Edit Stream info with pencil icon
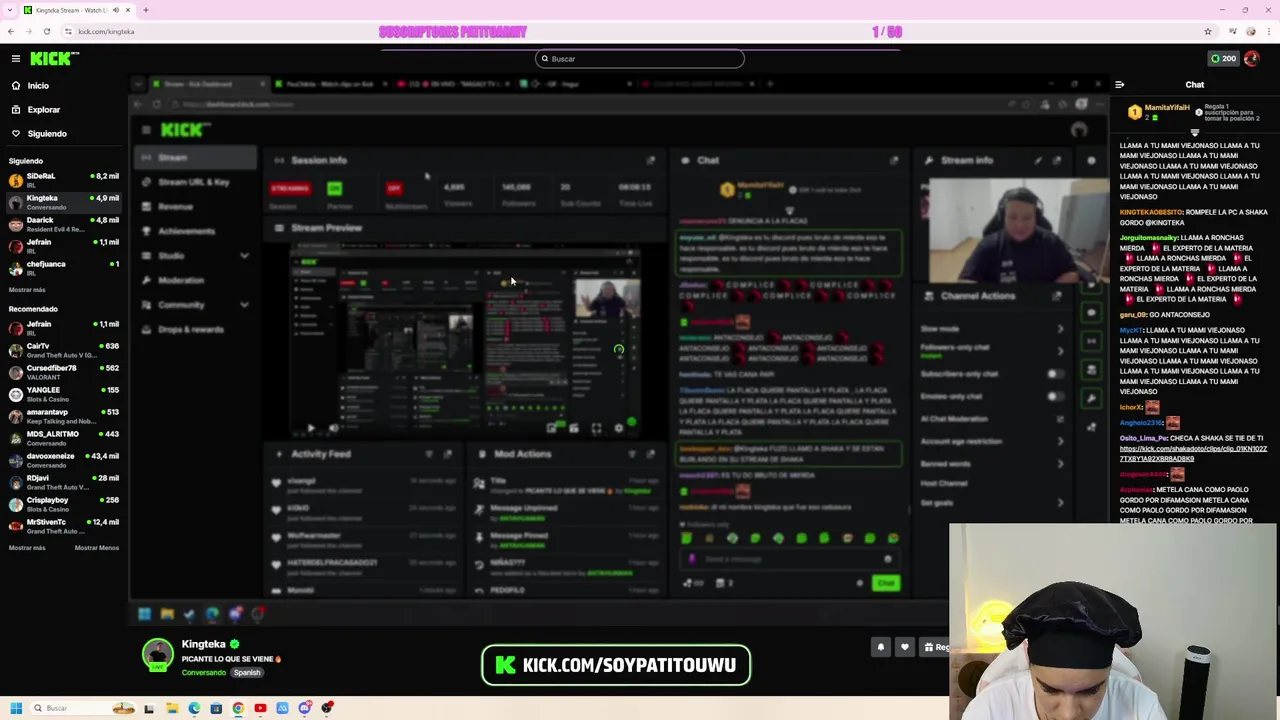Image resolution: width=1280 pixels, height=720 pixels. pyautogui.click(x=1037, y=160)
